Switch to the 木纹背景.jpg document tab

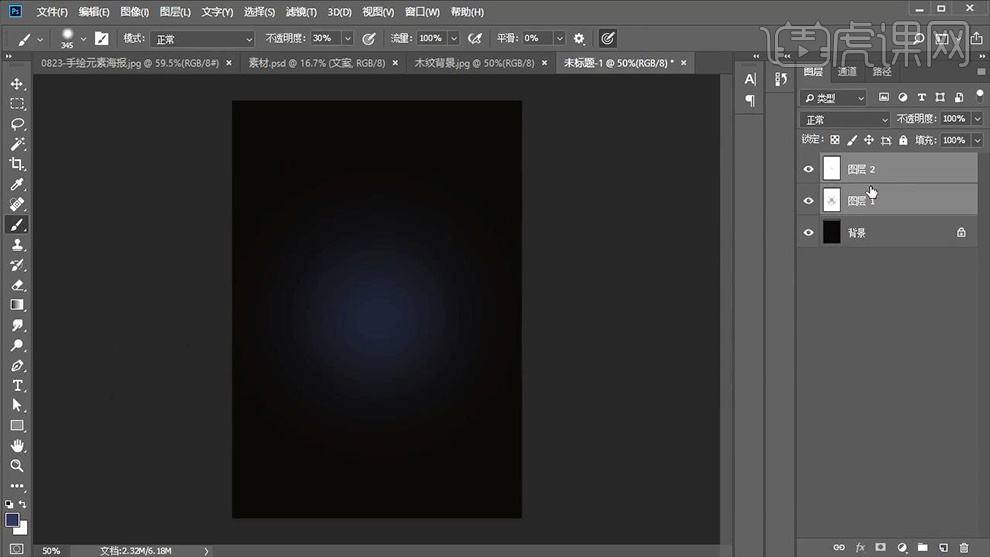(475, 62)
